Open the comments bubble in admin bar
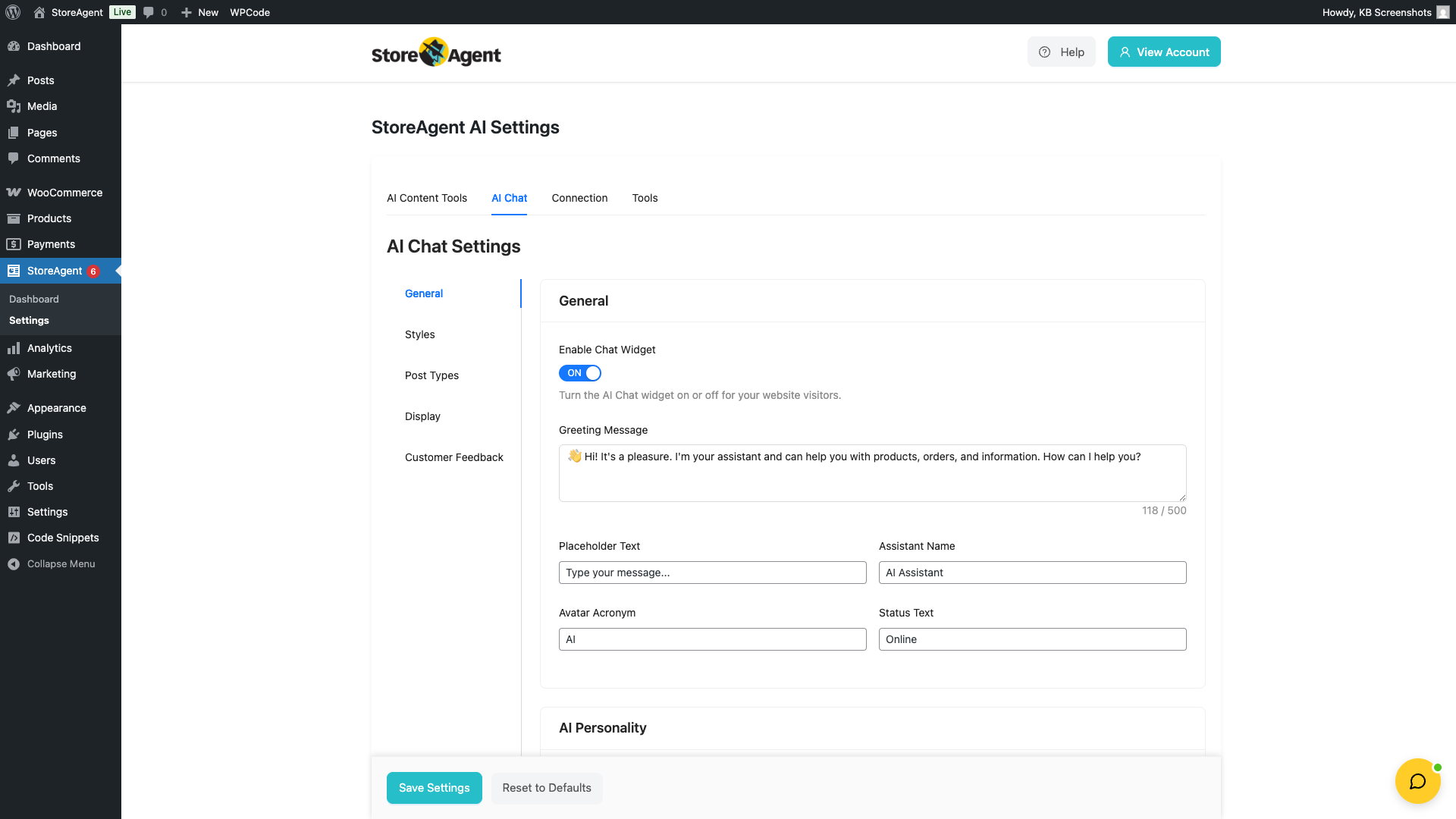This screenshot has height=819, width=1456. point(149,12)
